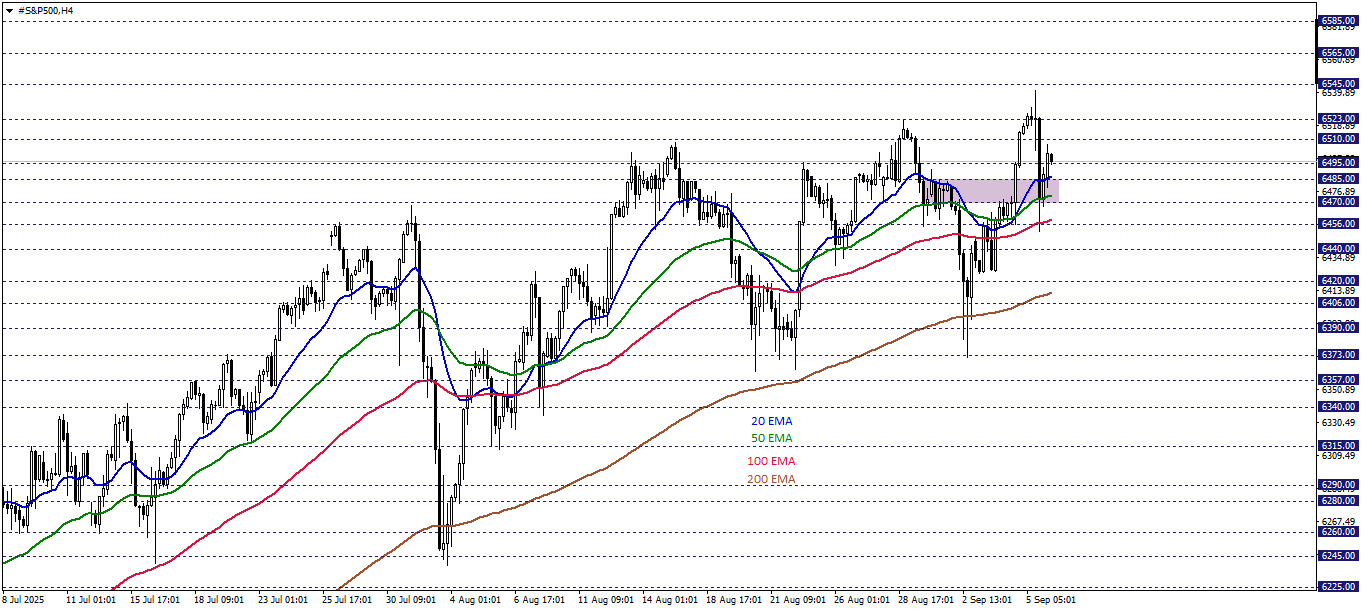Click the 6585.00 price level label

(1337, 20)
